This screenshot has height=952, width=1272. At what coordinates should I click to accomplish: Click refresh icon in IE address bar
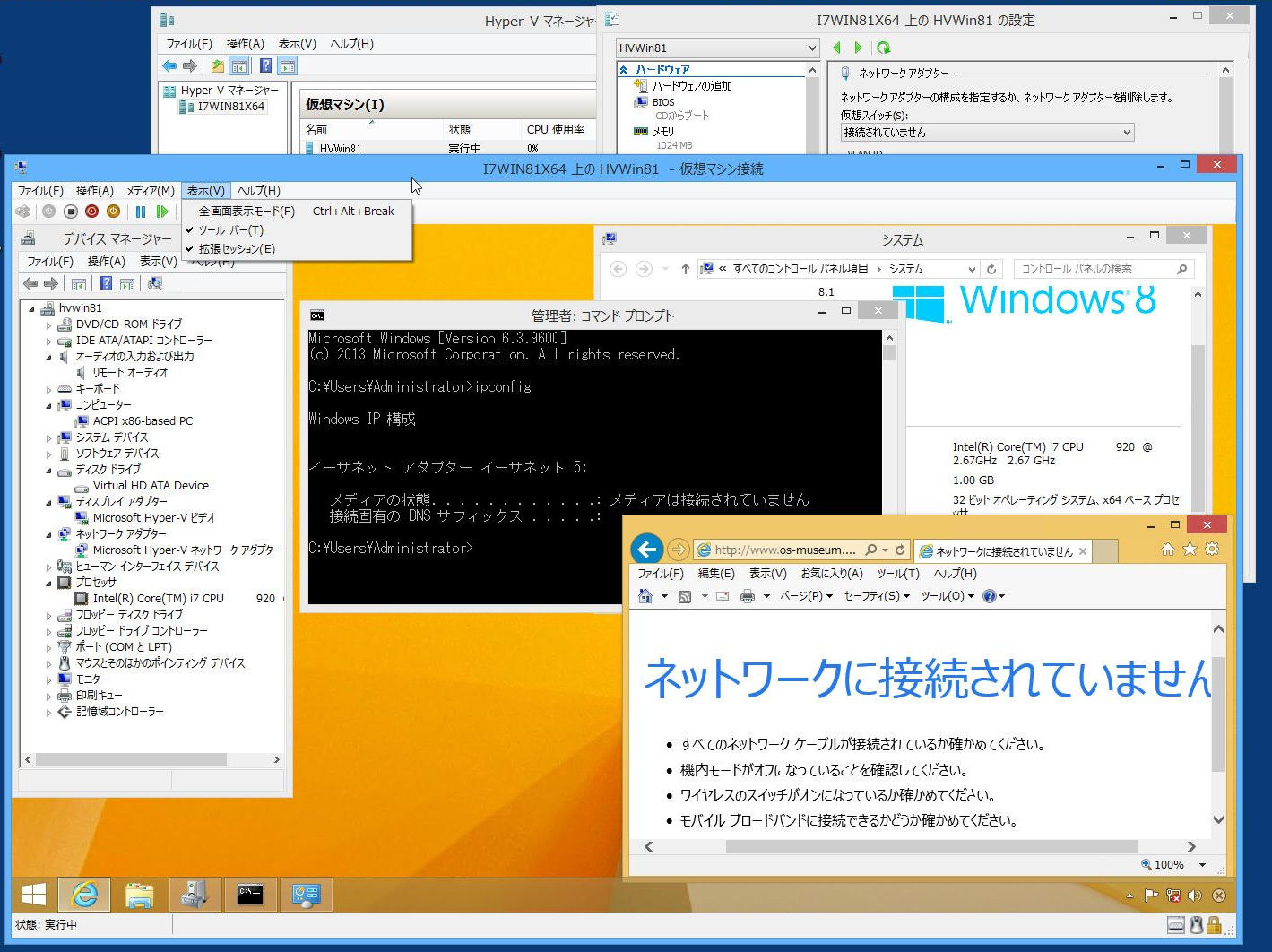point(900,550)
